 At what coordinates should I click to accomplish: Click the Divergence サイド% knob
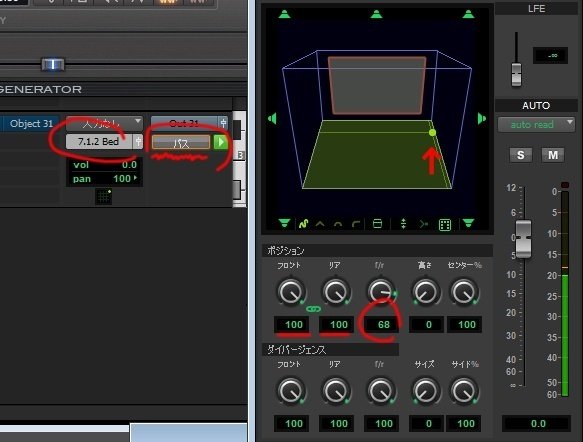click(x=464, y=391)
